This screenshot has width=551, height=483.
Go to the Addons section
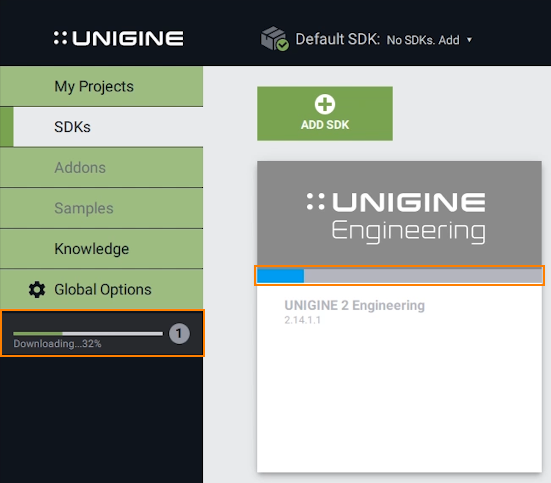coord(102,168)
